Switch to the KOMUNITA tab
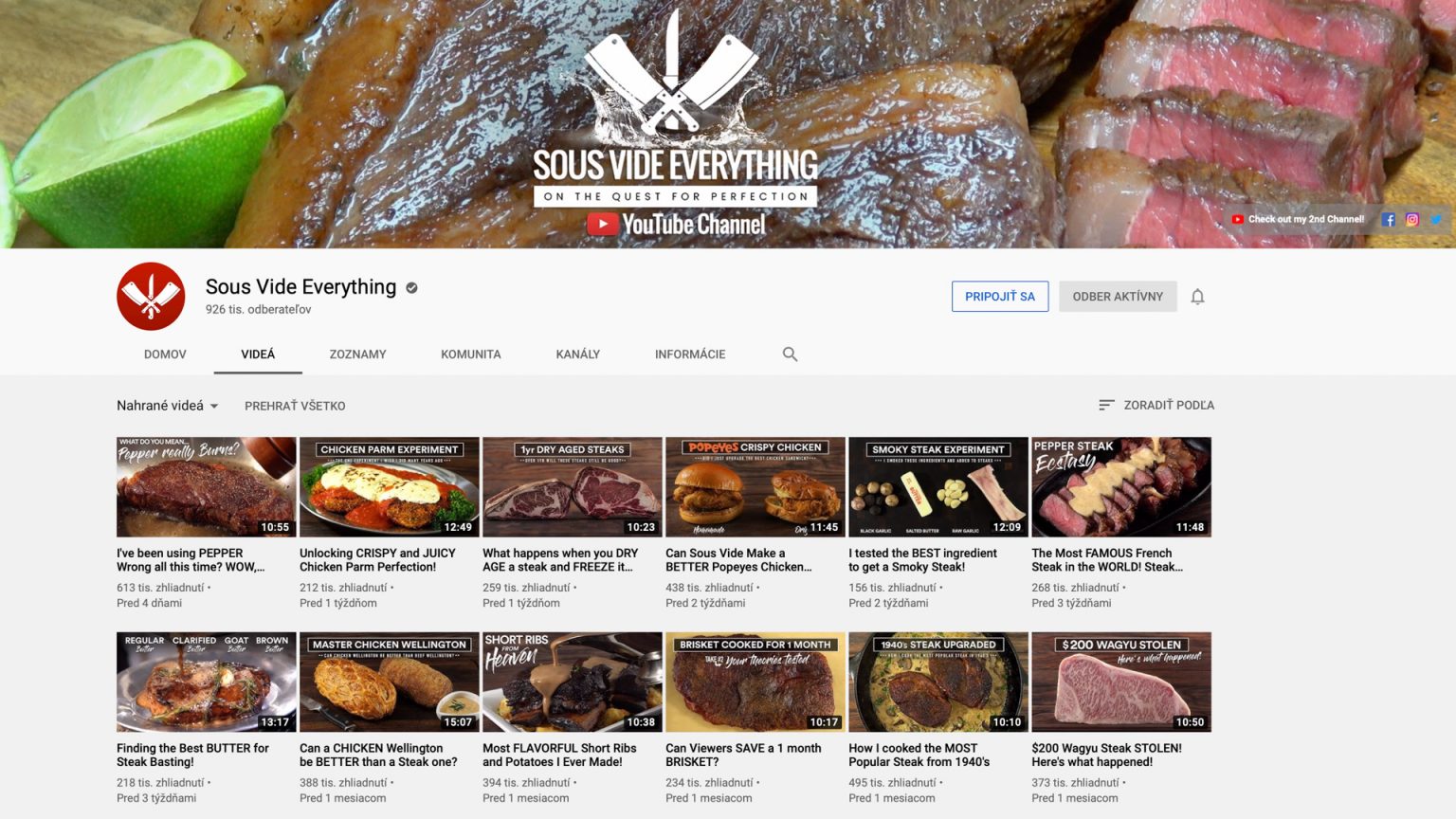Viewport: 1456px width, 819px height. point(470,355)
